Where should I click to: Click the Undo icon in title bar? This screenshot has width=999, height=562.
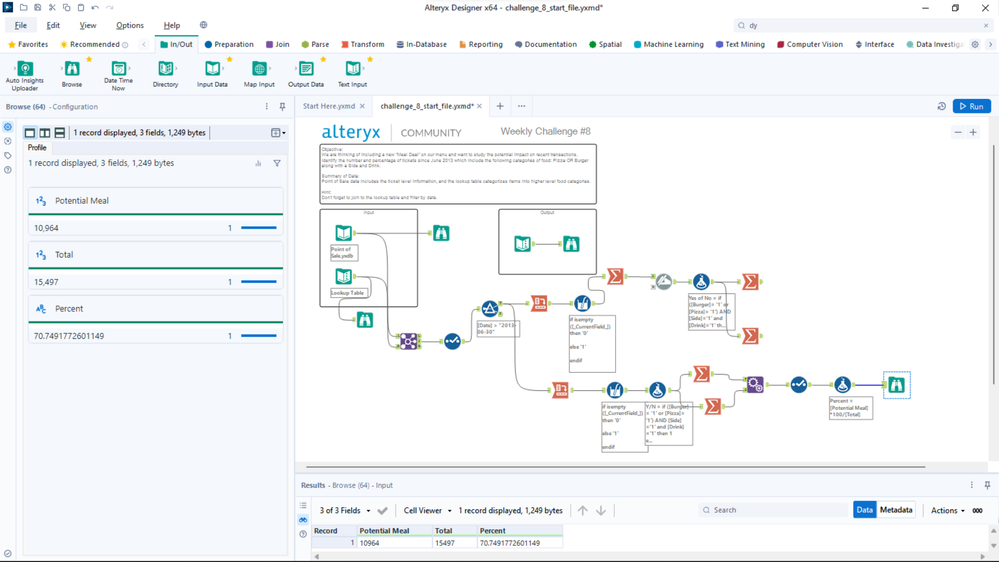pos(95,8)
